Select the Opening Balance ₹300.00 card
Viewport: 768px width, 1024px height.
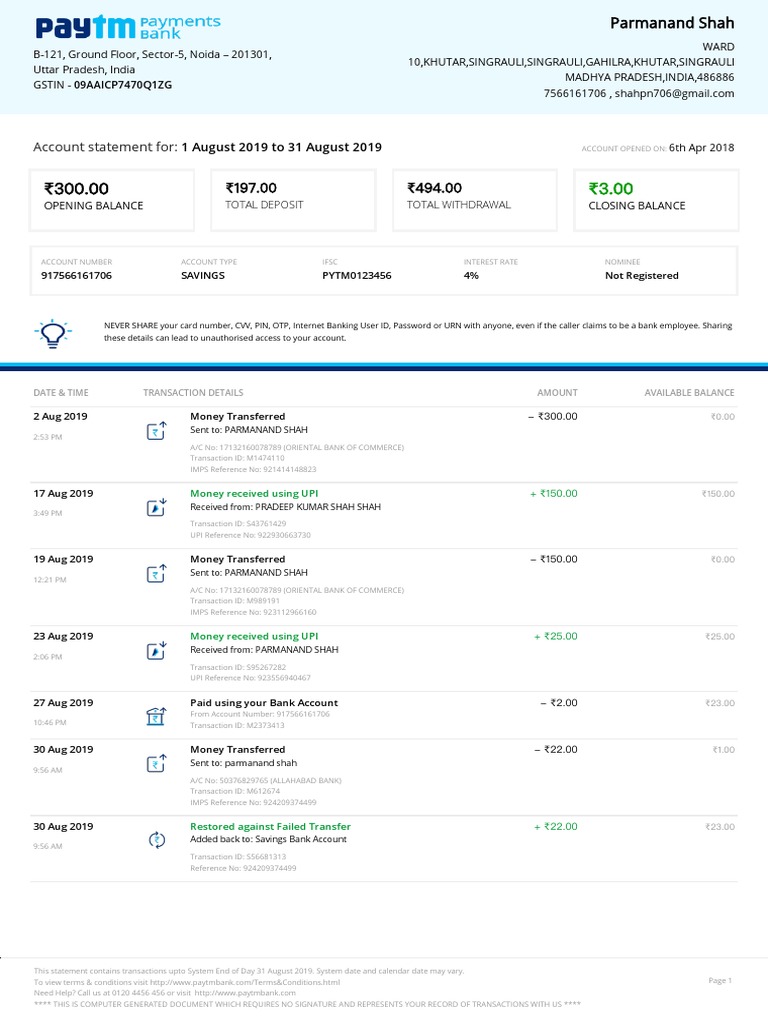(112, 200)
